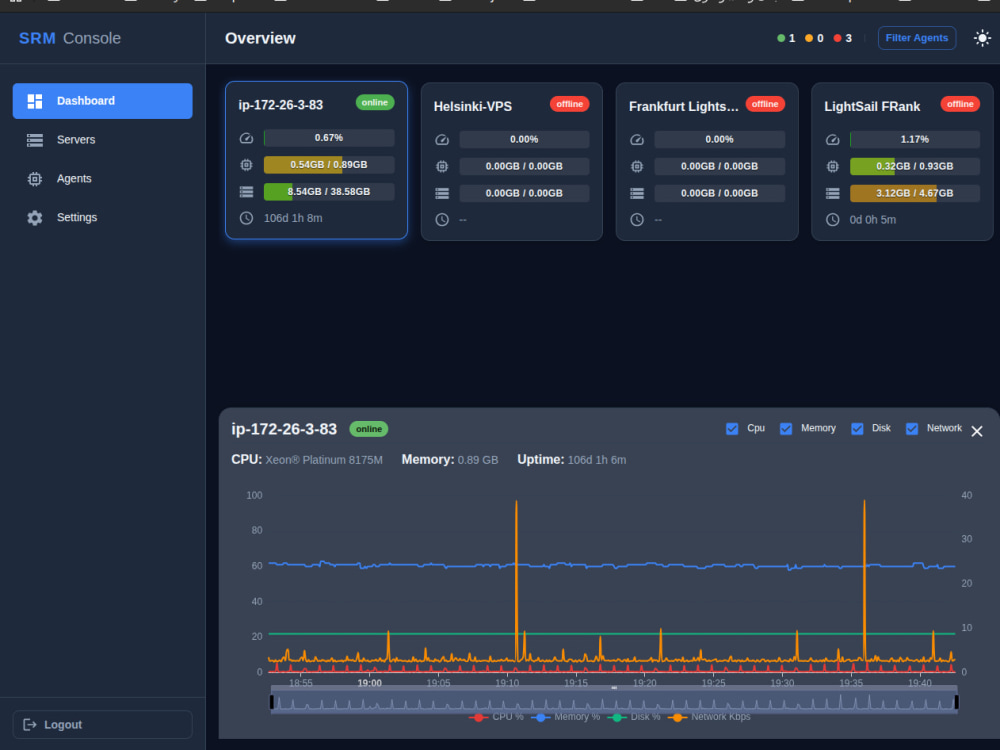Viewport: 1000px width, 750px height.
Task: Click the SRM Console logo
Action: 70,38
